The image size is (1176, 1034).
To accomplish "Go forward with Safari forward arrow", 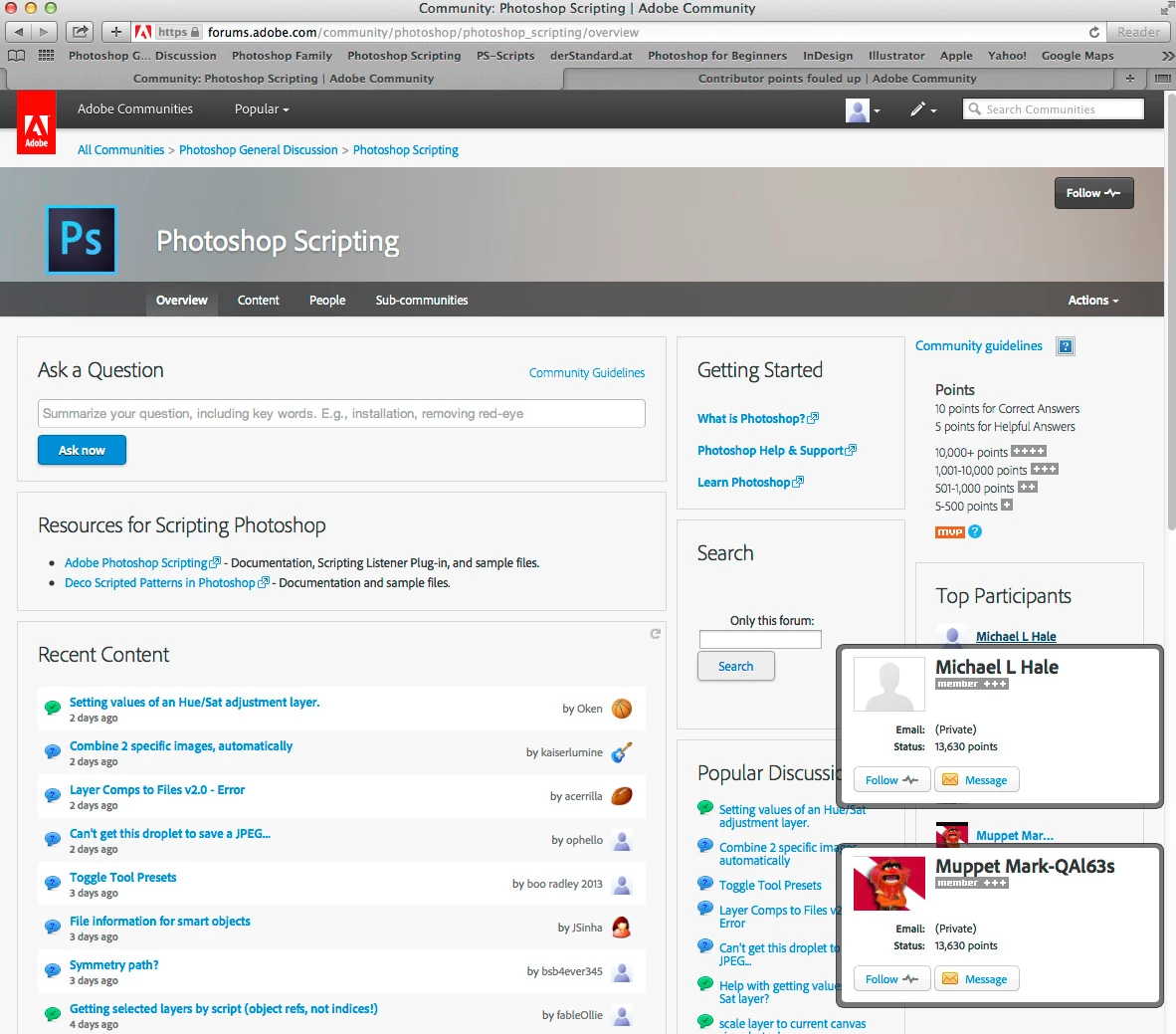I will click(x=44, y=32).
